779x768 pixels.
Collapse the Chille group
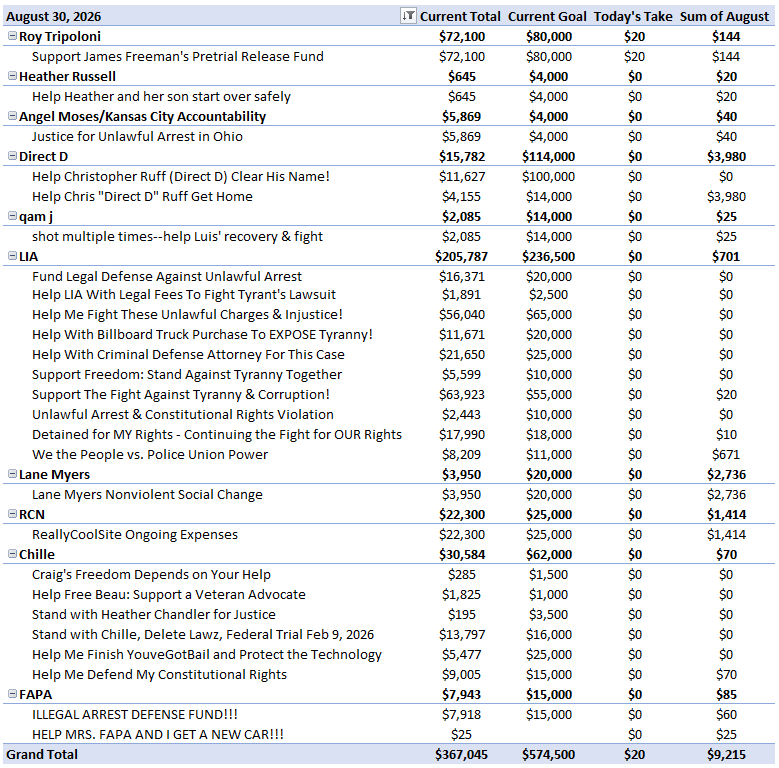[x=12, y=554]
